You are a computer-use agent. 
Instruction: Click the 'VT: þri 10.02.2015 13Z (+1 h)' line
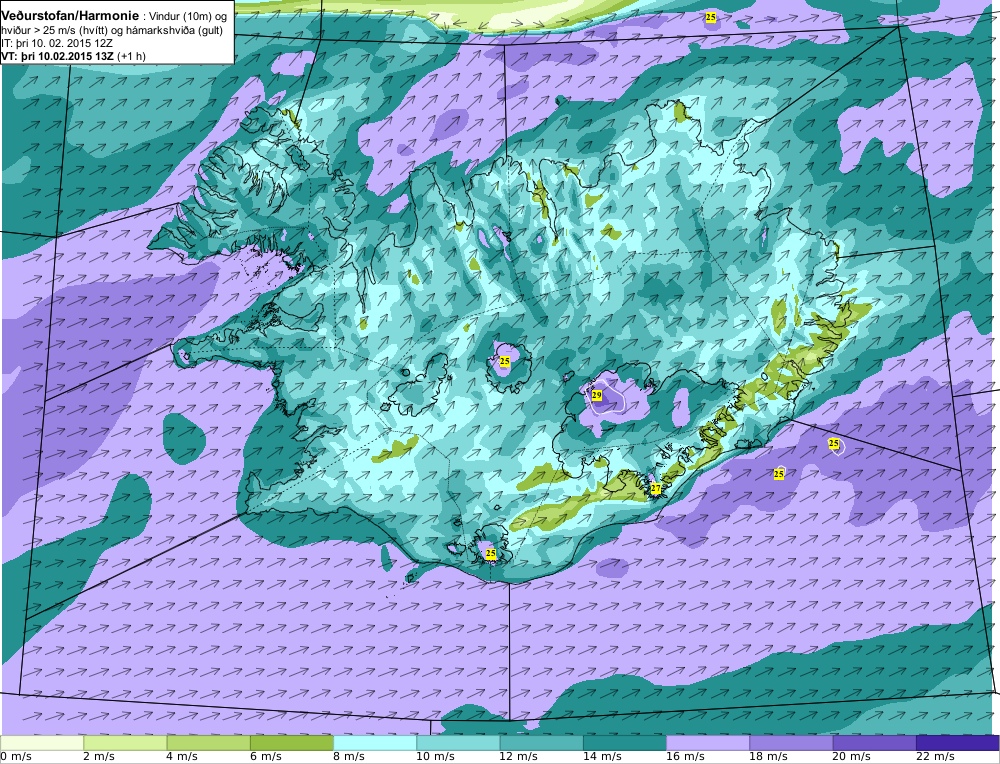(x=73, y=56)
